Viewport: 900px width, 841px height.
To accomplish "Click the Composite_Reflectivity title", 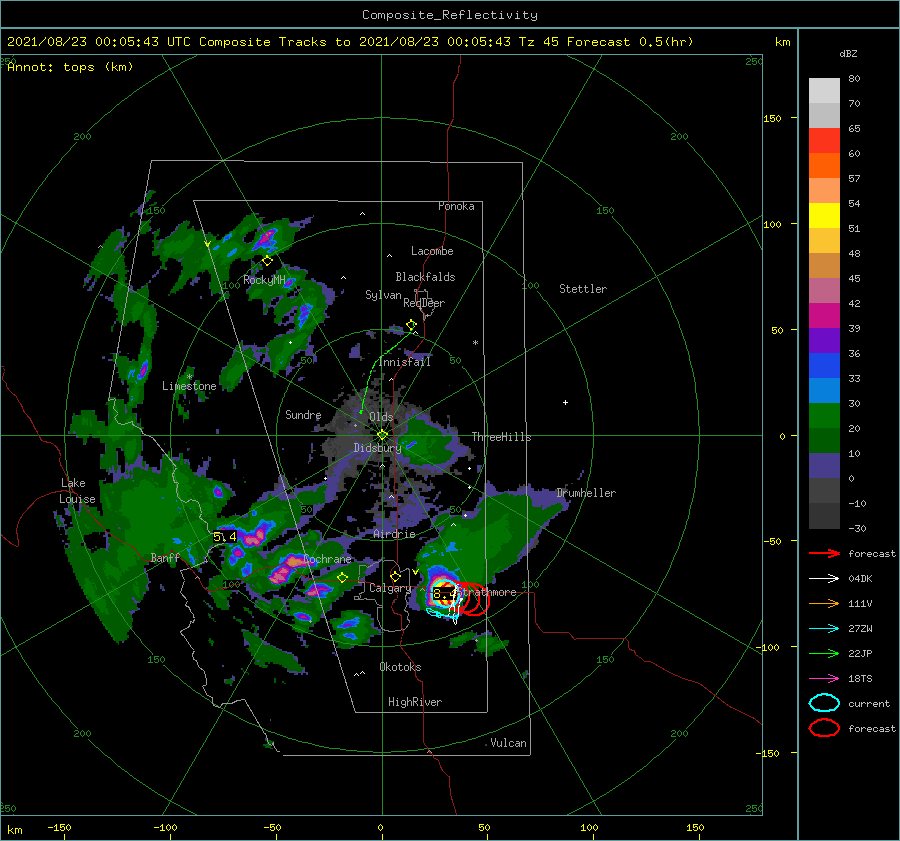I will 450,15.
